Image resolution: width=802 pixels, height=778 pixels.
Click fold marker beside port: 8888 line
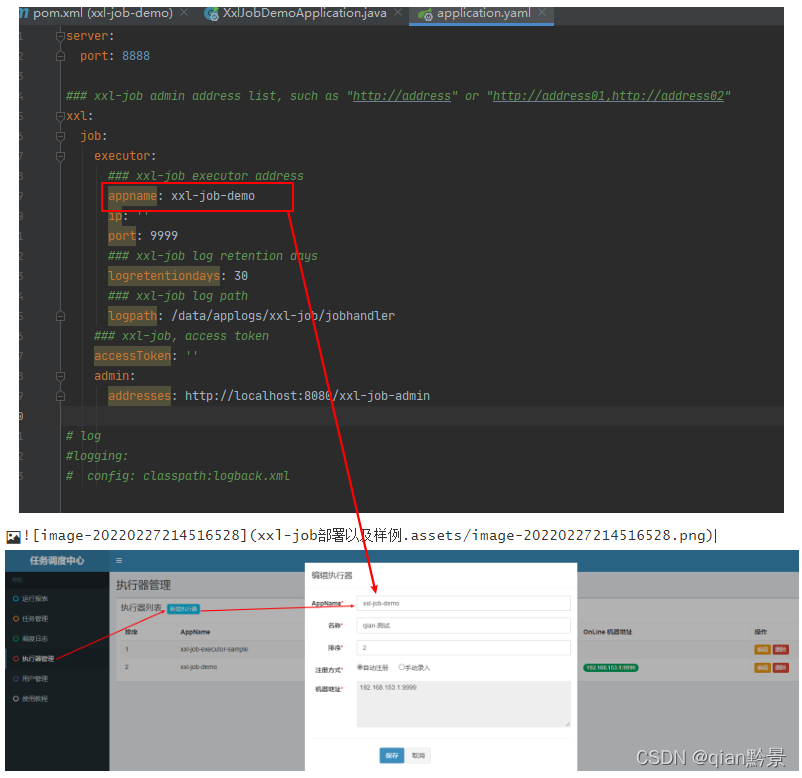pos(60,56)
